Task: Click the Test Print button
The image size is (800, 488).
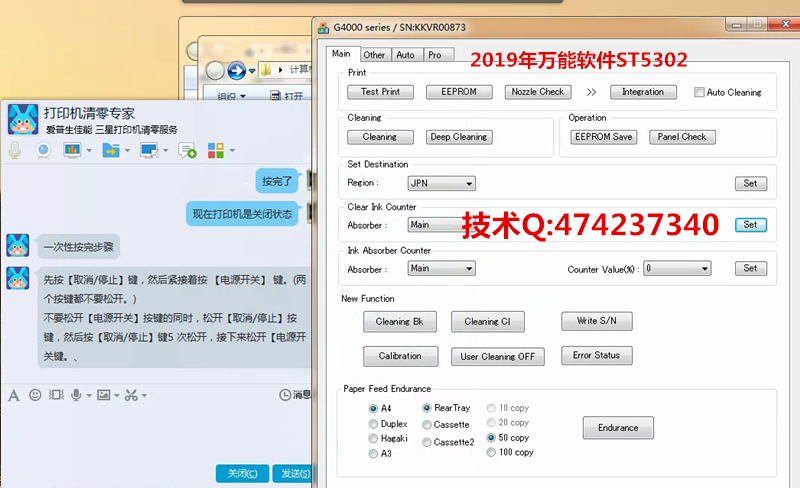Action: click(x=381, y=92)
